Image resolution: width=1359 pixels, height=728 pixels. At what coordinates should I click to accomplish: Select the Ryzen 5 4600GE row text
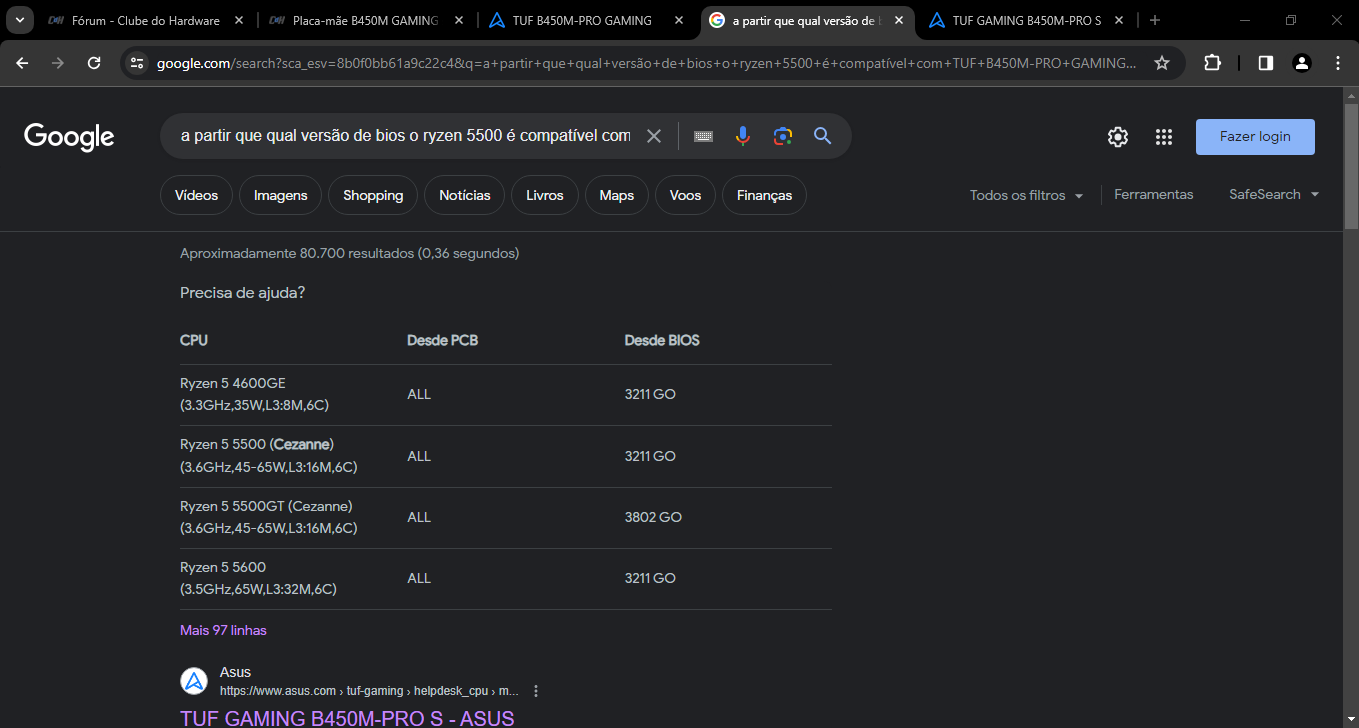coord(255,394)
